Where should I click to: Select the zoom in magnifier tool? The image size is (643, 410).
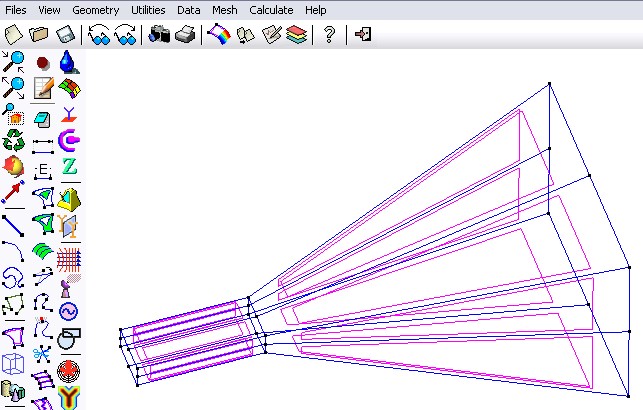tap(13, 62)
